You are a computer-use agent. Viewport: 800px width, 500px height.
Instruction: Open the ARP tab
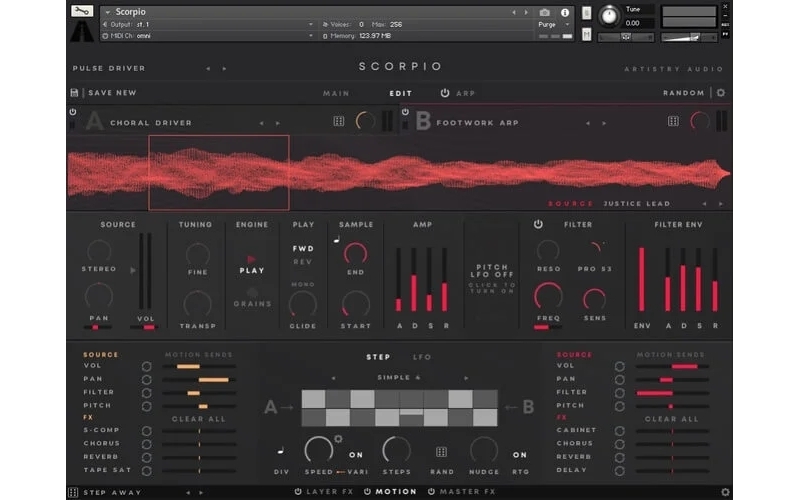[x=465, y=93]
